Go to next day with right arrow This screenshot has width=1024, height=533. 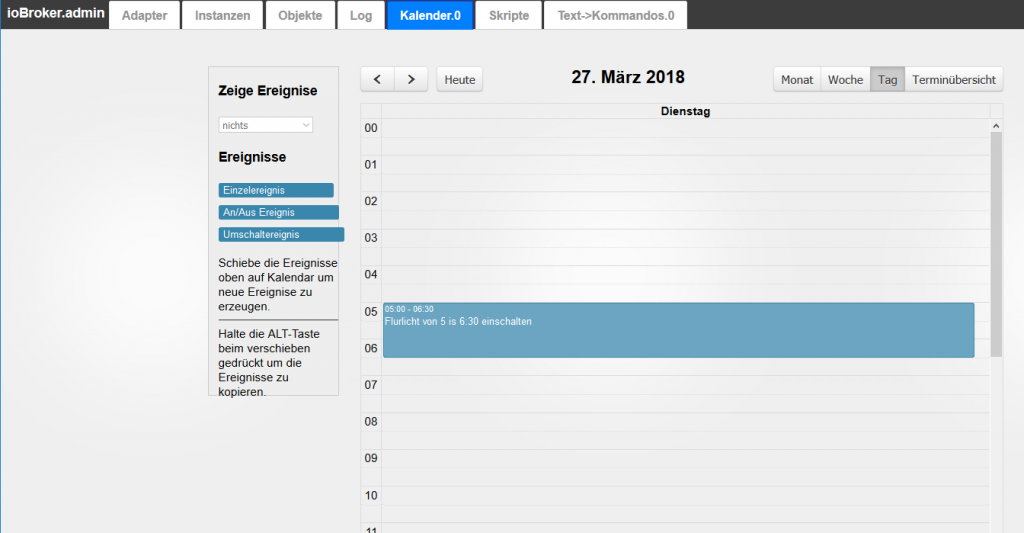[x=411, y=80]
